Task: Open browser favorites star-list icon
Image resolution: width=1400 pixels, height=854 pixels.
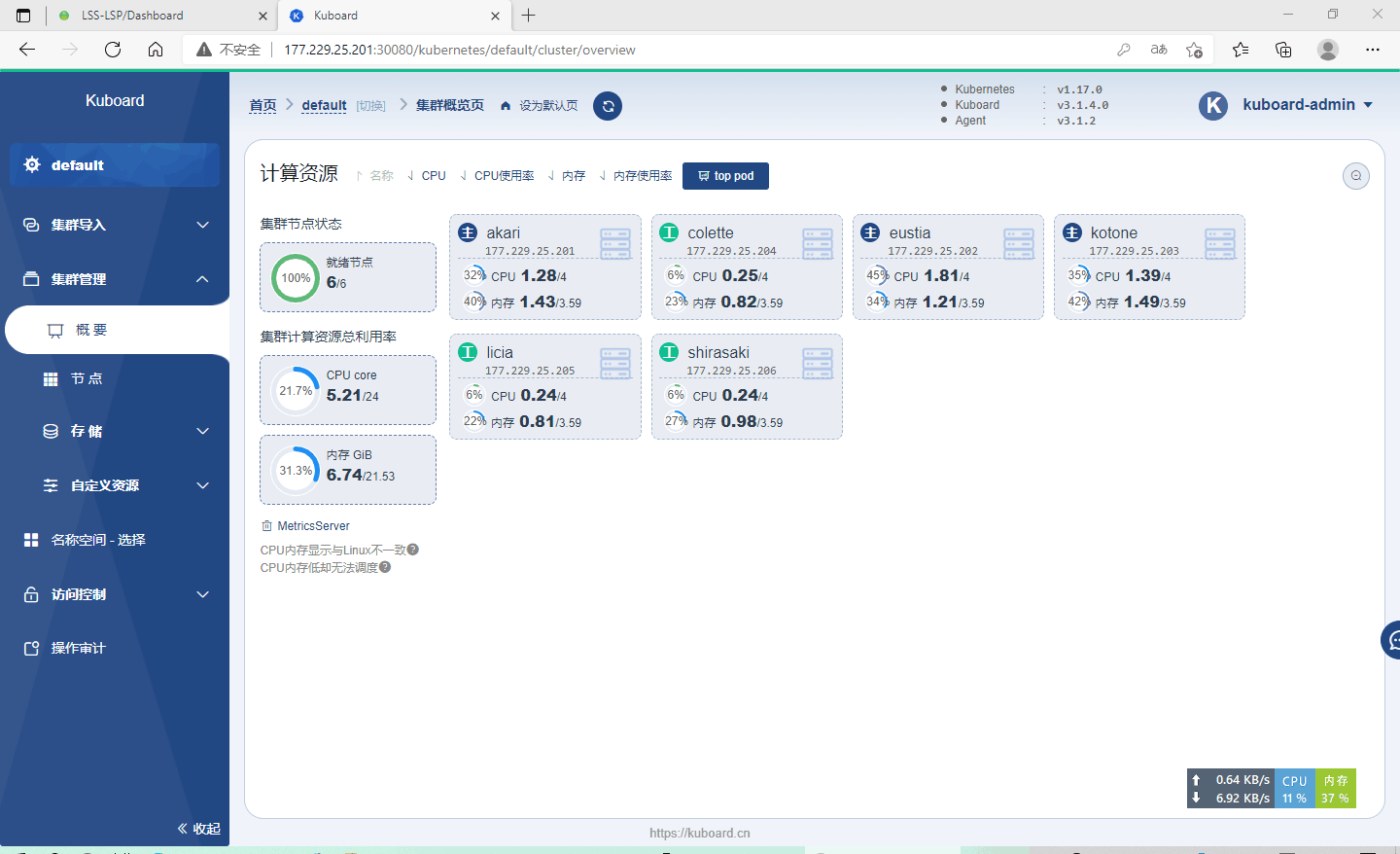Action: pyautogui.click(x=1241, y=50)
